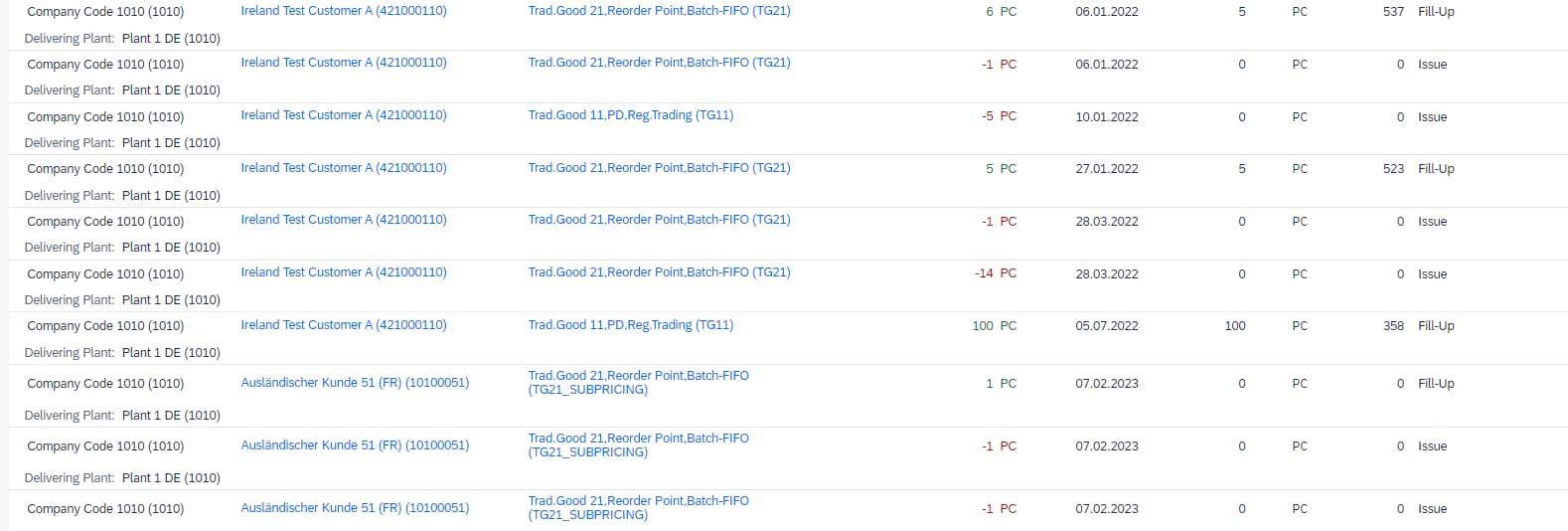Screen dimensions: 1568x531
Task: Open TG21 material link in 27.01.2022 row
Action: tap(659, 168)
